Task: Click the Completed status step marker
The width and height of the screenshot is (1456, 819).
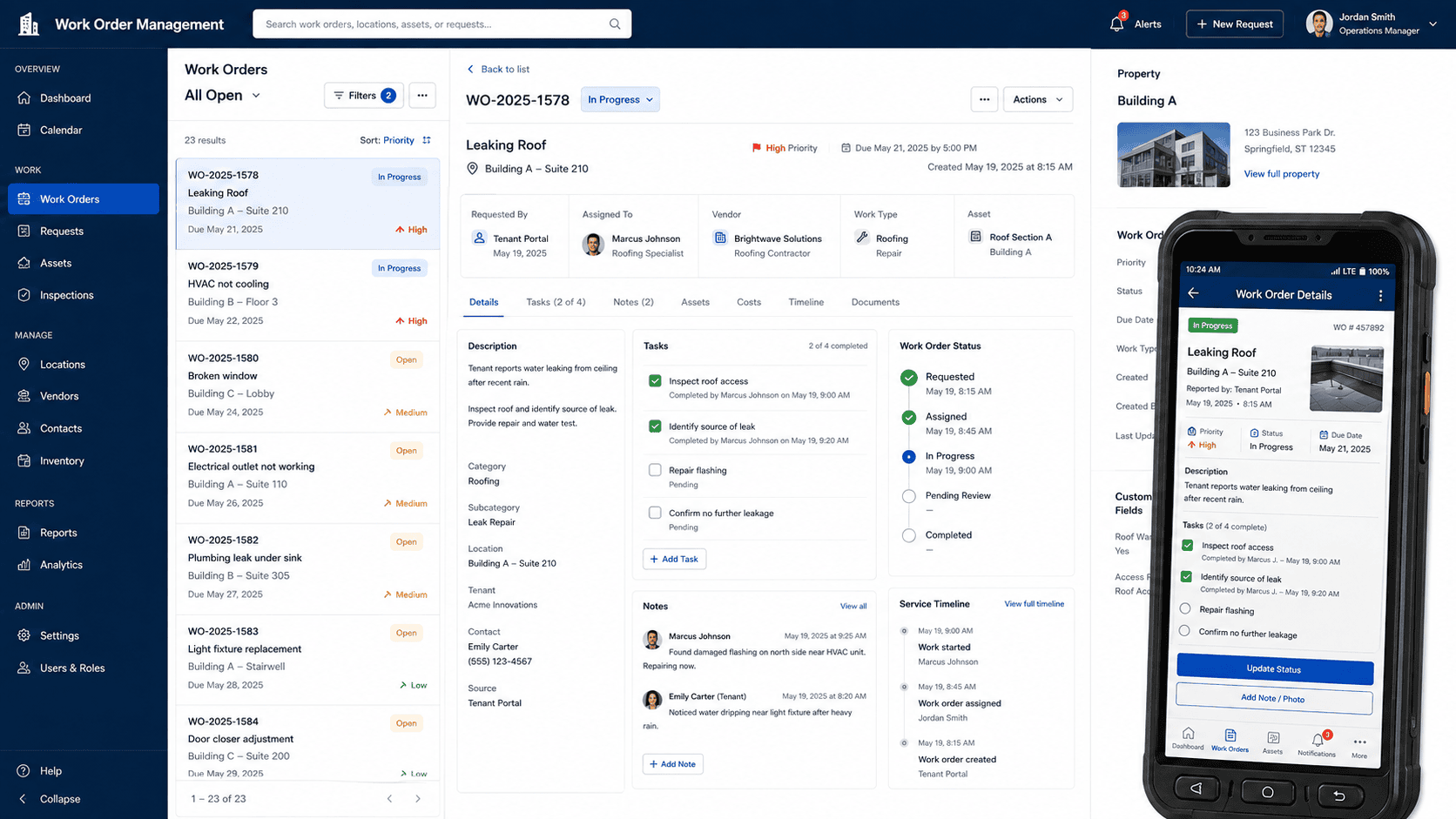Action: 908,536
